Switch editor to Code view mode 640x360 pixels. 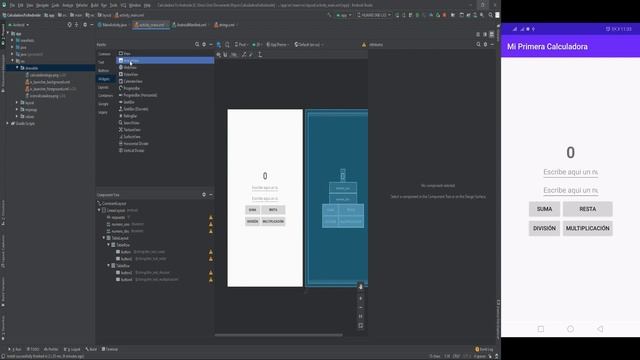click(x=478, y=34)
